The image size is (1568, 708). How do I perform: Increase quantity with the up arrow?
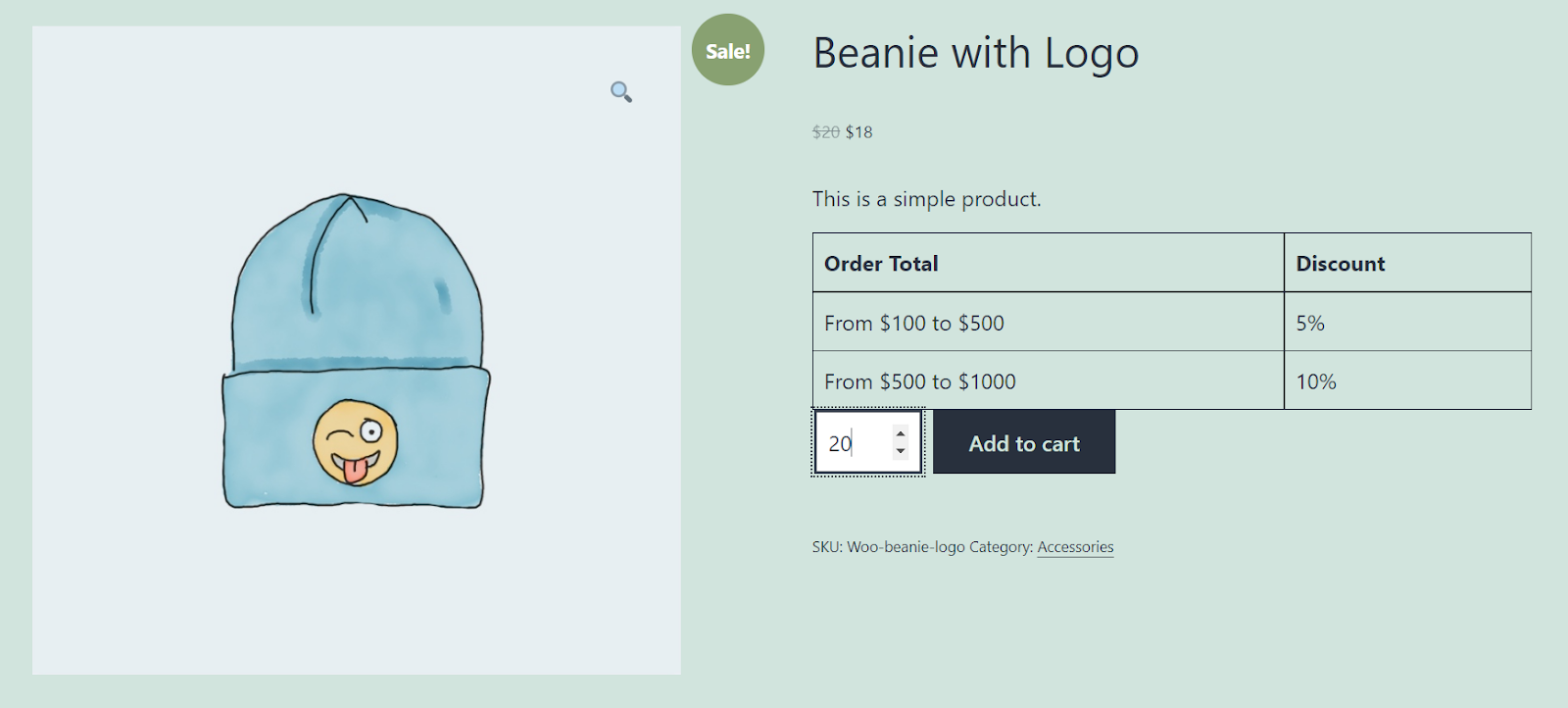click(x=901, y=433)
